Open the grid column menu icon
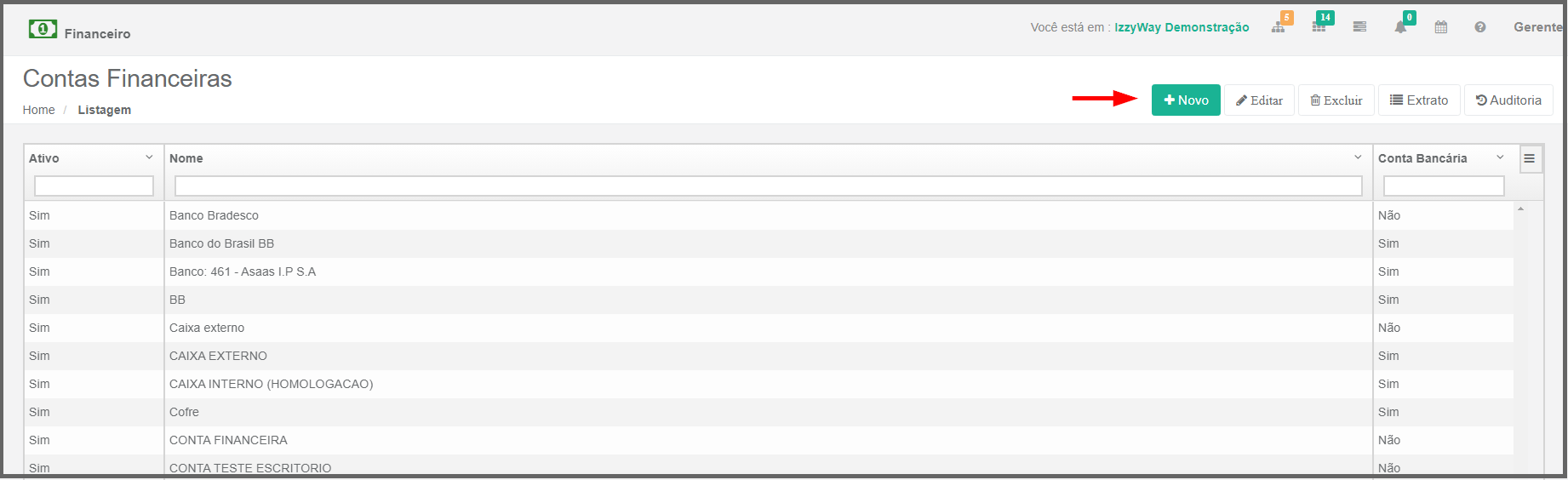 click(1530, 158)
